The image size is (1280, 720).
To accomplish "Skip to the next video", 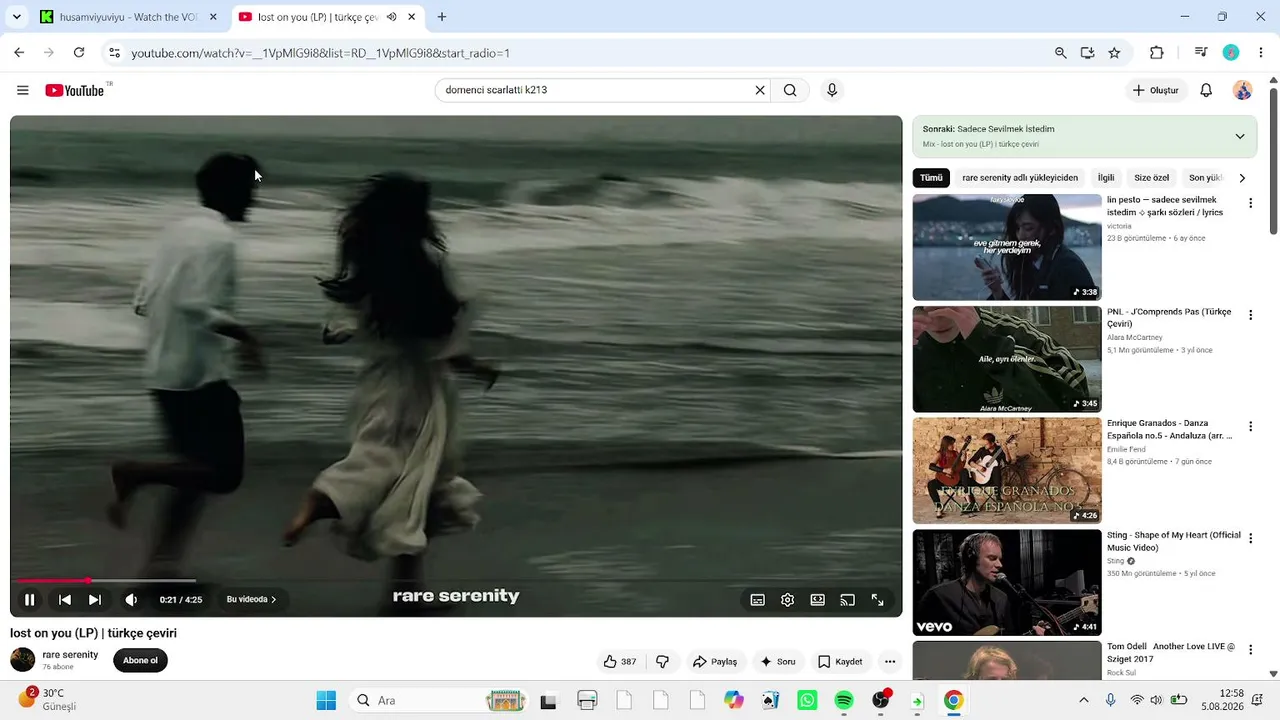I will tap(95, 600).
